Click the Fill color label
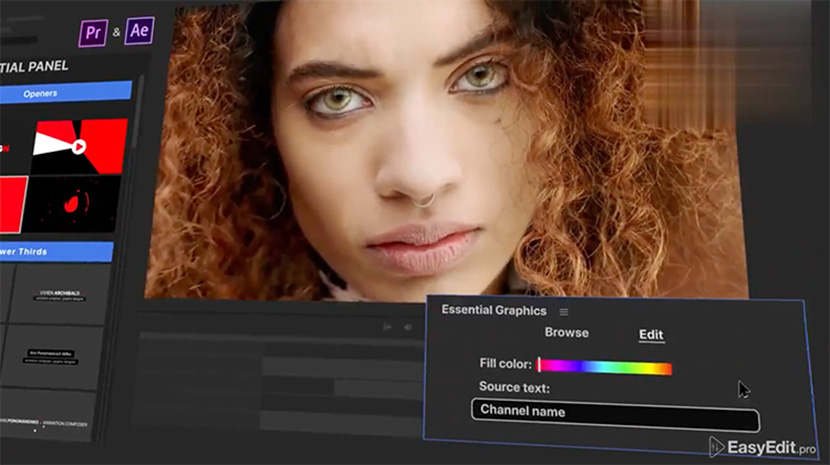 [x=506, y=364]
